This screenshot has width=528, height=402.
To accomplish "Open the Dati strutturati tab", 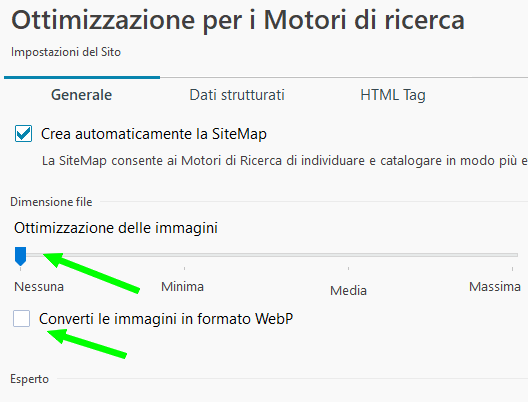I will click(237, 95).
